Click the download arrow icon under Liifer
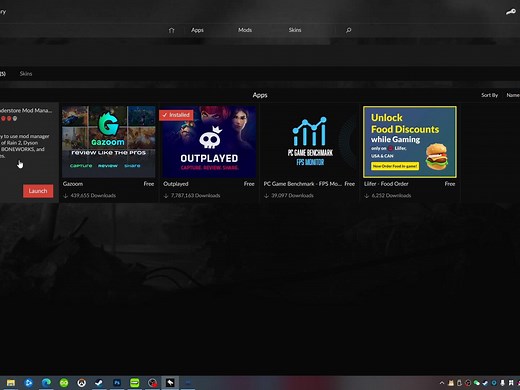 (367, 196)
